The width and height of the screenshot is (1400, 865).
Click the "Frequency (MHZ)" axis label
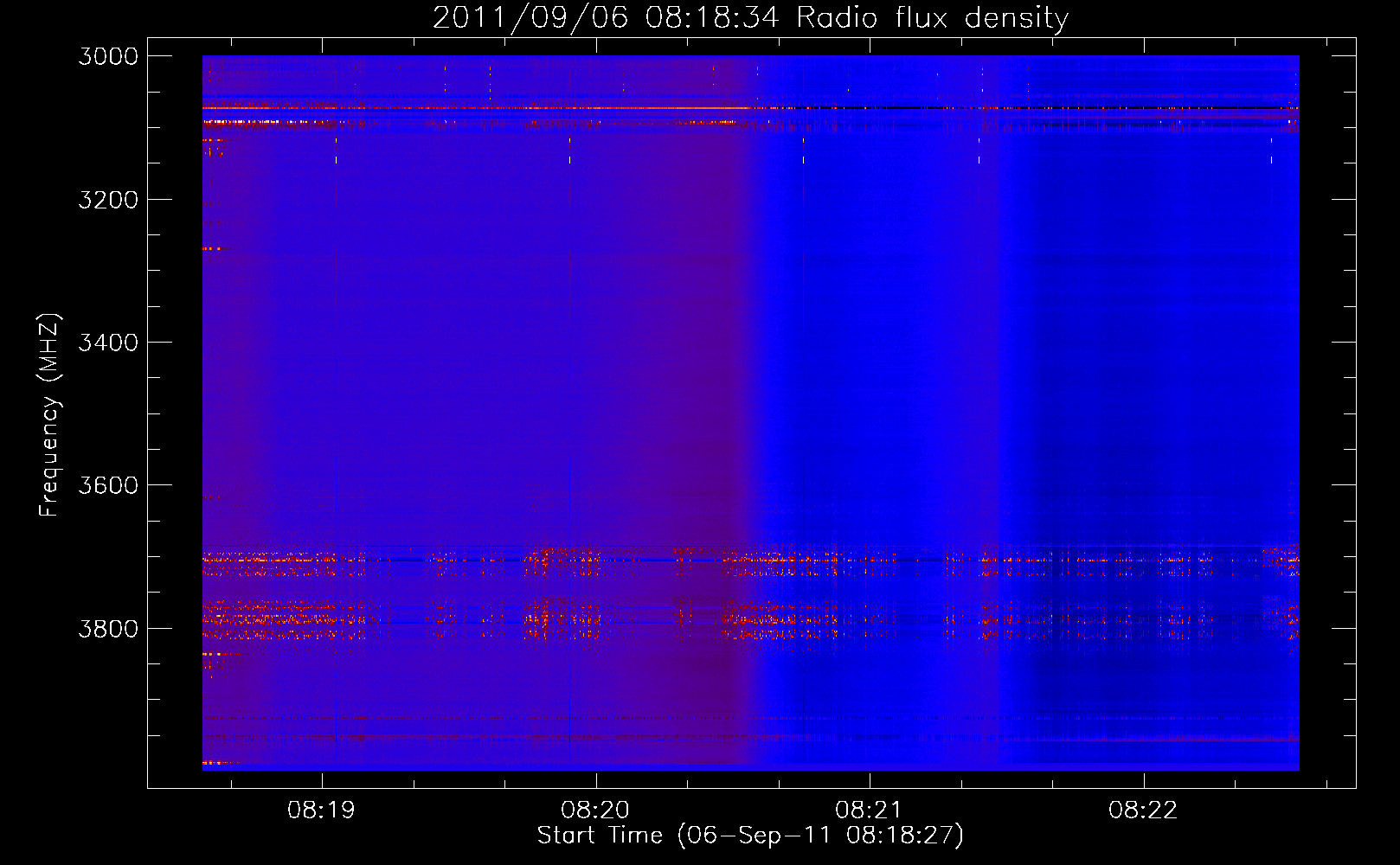click(x=50, y=414)
